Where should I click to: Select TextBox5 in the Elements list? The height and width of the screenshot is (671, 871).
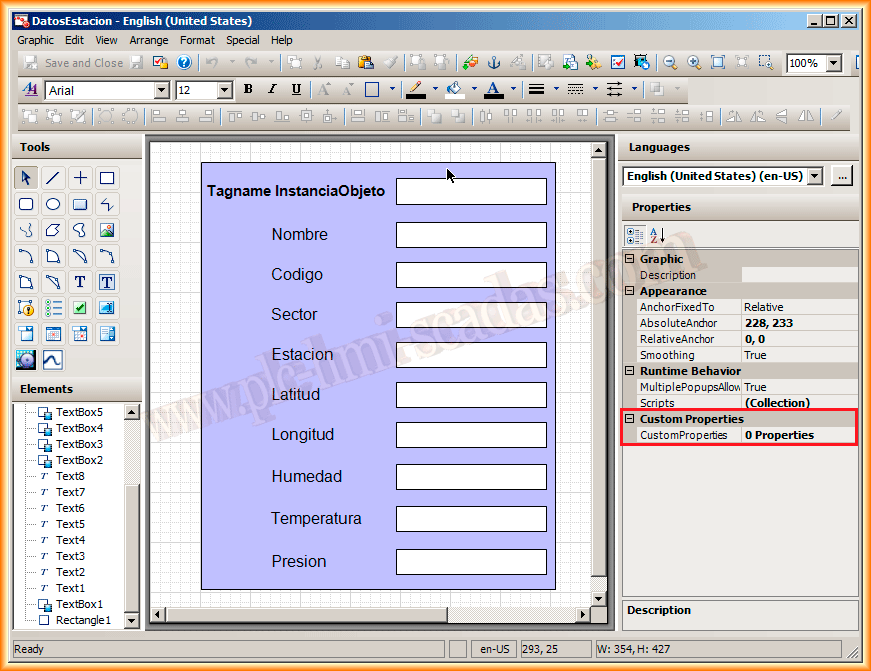tap(79, 412)
